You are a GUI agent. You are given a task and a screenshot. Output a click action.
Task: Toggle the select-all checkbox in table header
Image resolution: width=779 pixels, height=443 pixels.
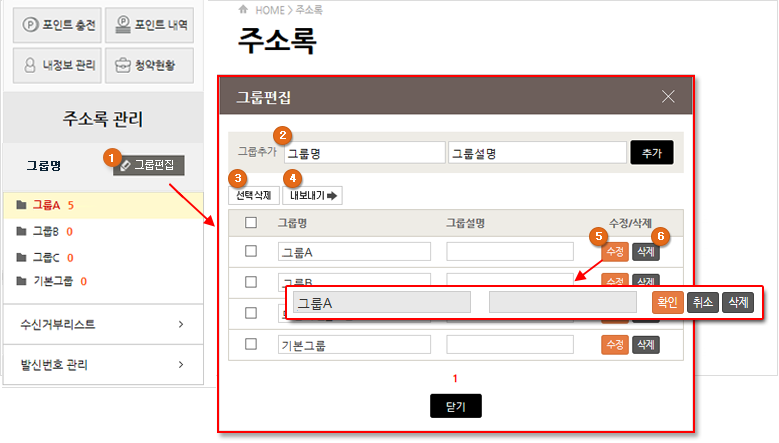252,223
